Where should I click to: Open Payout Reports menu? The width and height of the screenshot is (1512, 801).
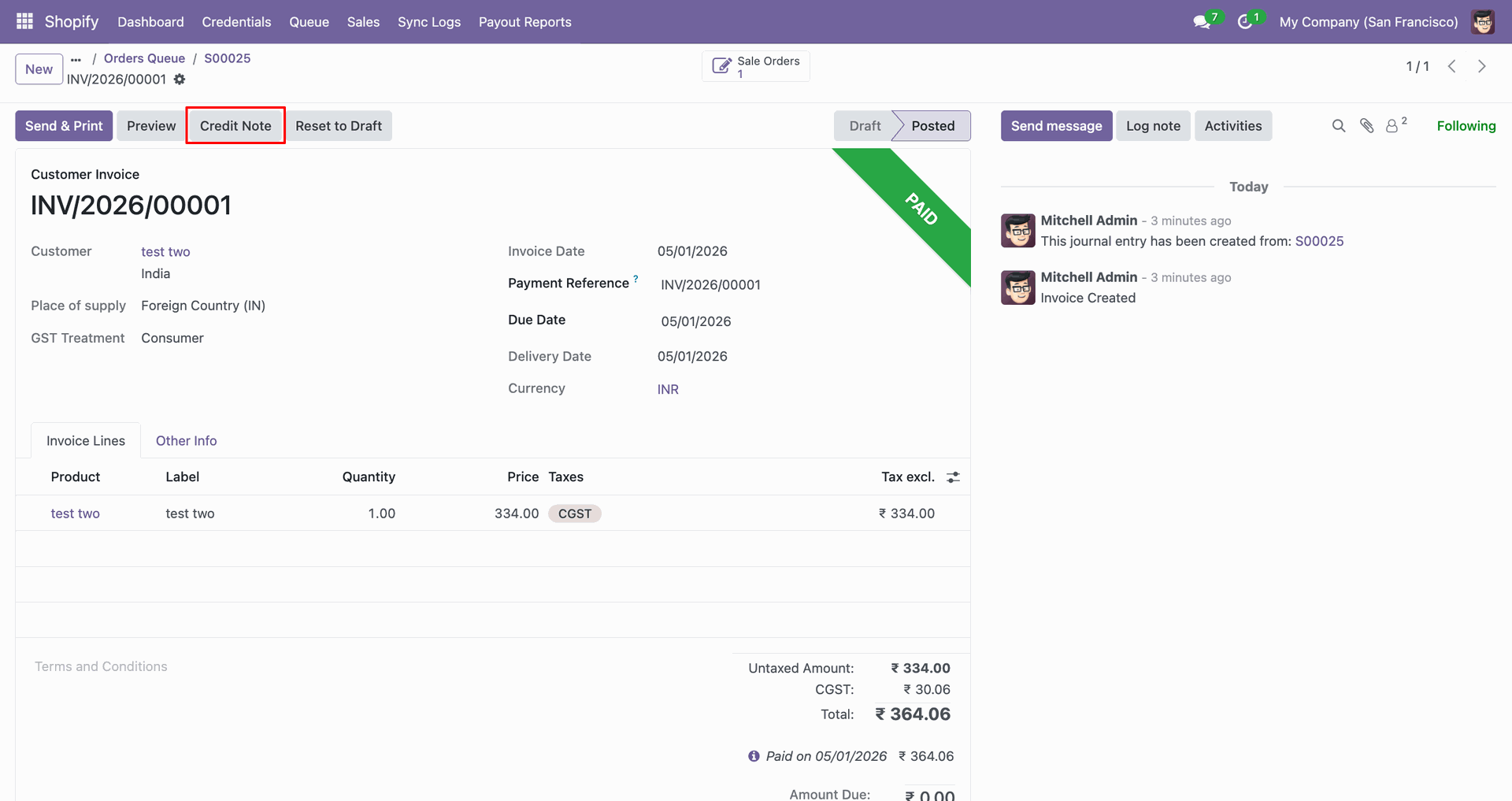coord(525,22)
